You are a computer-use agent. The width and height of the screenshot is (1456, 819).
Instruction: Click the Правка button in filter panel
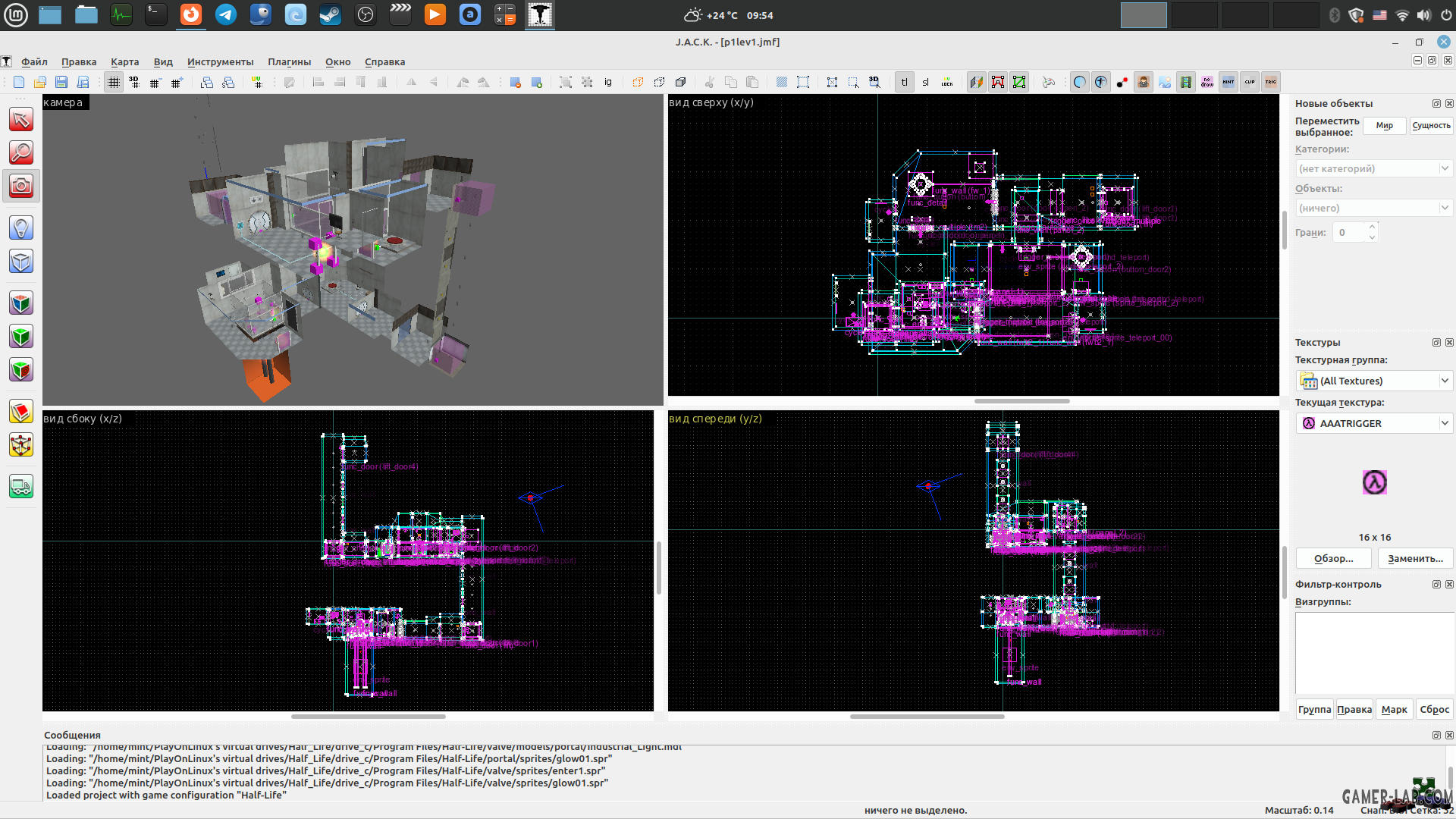(x=1354, y=710)
